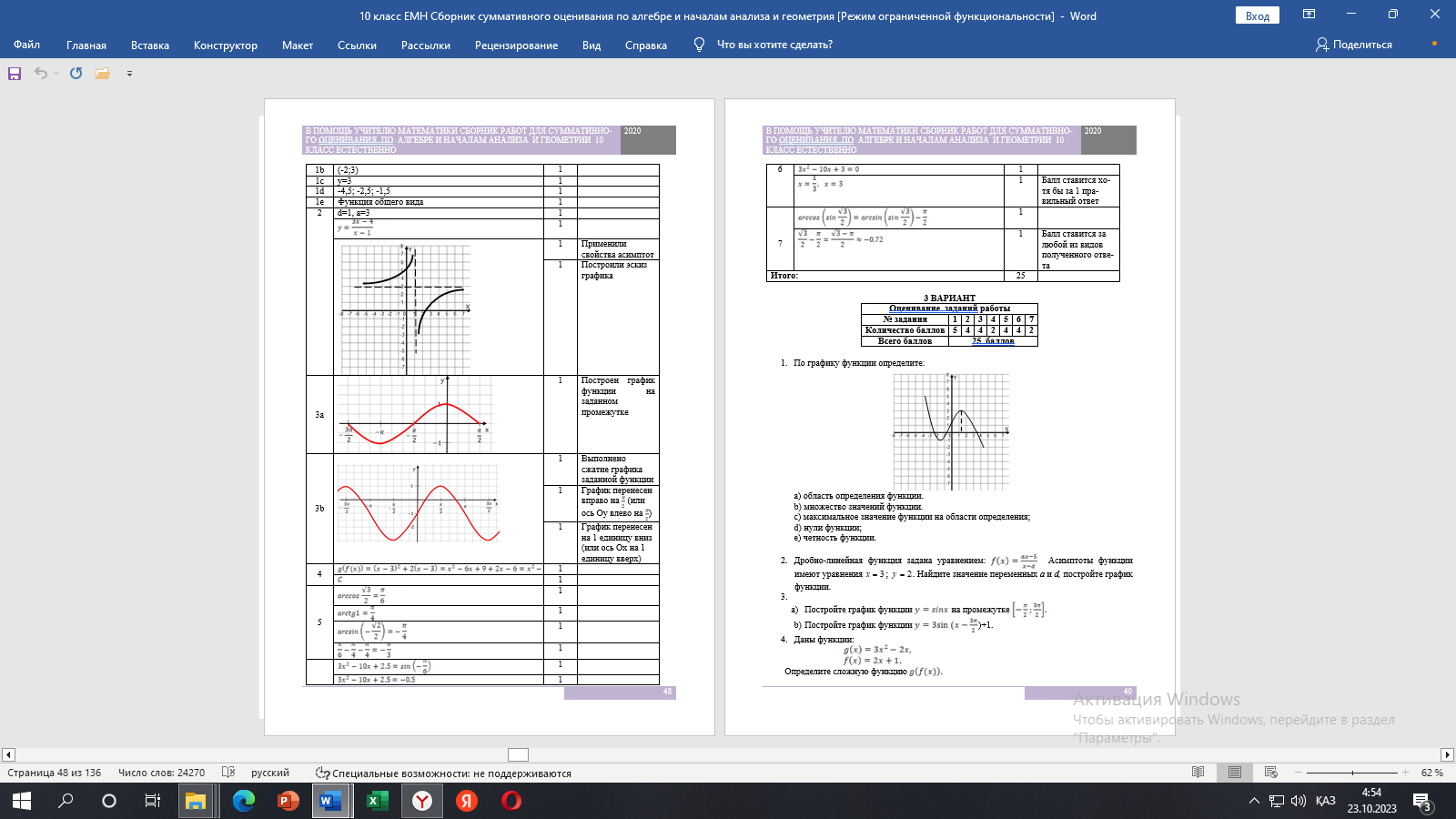Open the Undo history dropdown arrow
Image resolution: width=1456 pixels, height=819 pixels.
point(56,74)
